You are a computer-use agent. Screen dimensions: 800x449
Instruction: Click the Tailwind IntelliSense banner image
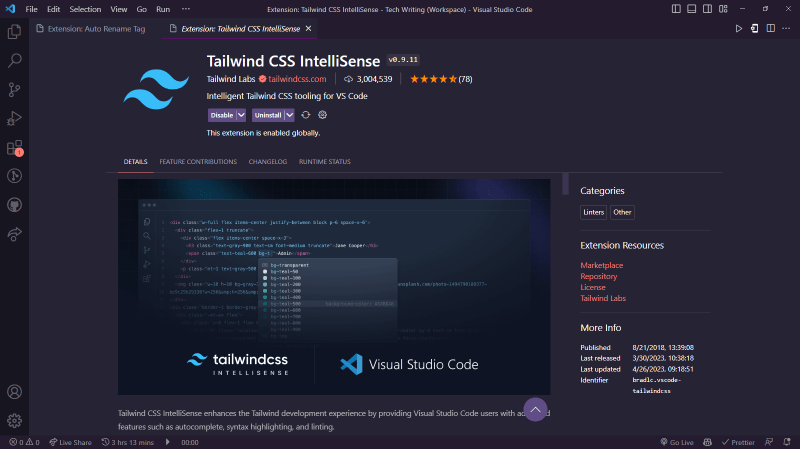(334, 287)
